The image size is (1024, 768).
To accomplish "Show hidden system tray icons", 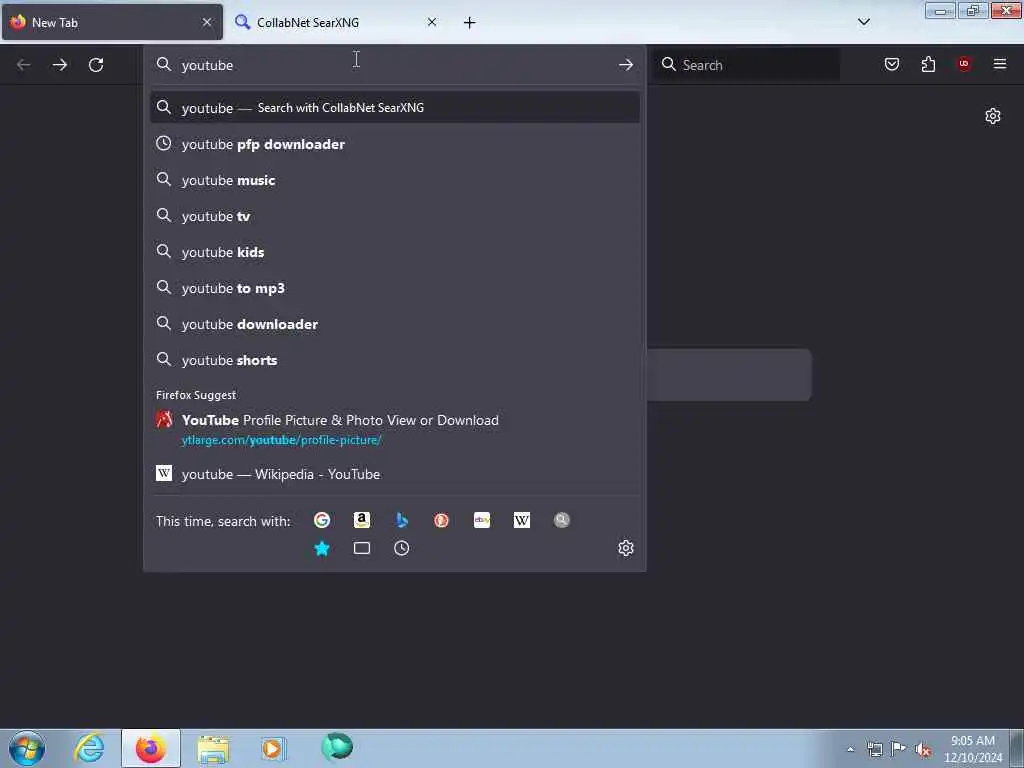I will click(x=850, y=749).
